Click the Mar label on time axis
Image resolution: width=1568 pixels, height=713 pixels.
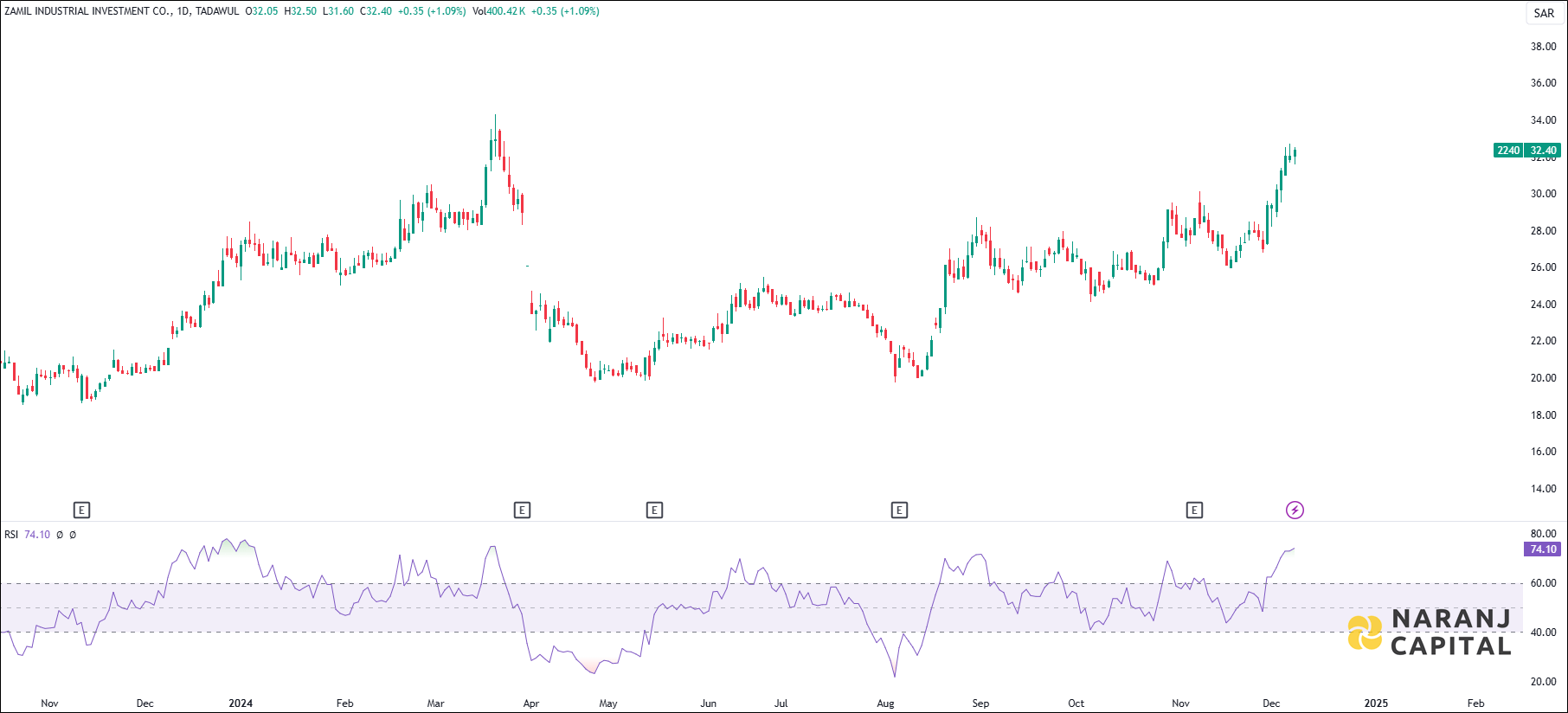pyautogui.click(x=436, y=703)
